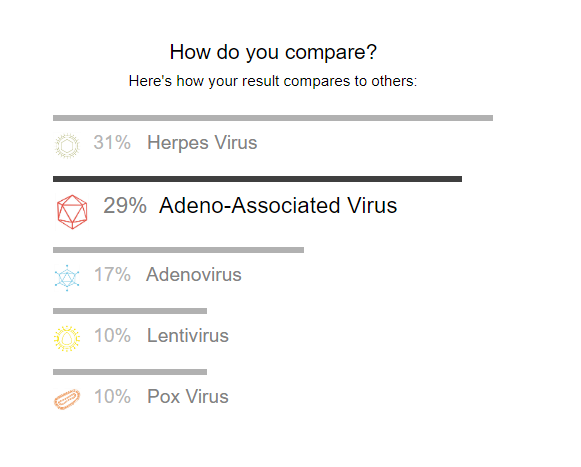Viewport: 581px width, 467px height.
Task: Click the 17% percentage value
Action: [112, 275]
